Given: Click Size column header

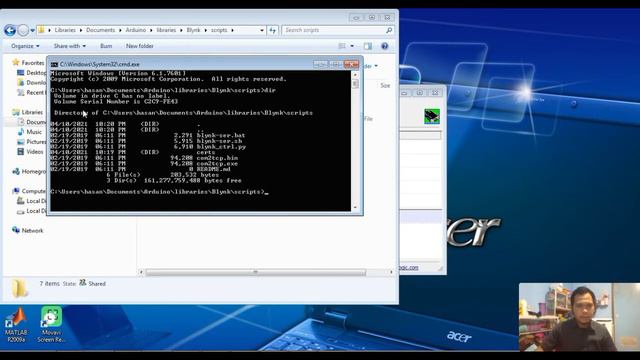Looking at the screenshot, I should pos(385,86).
